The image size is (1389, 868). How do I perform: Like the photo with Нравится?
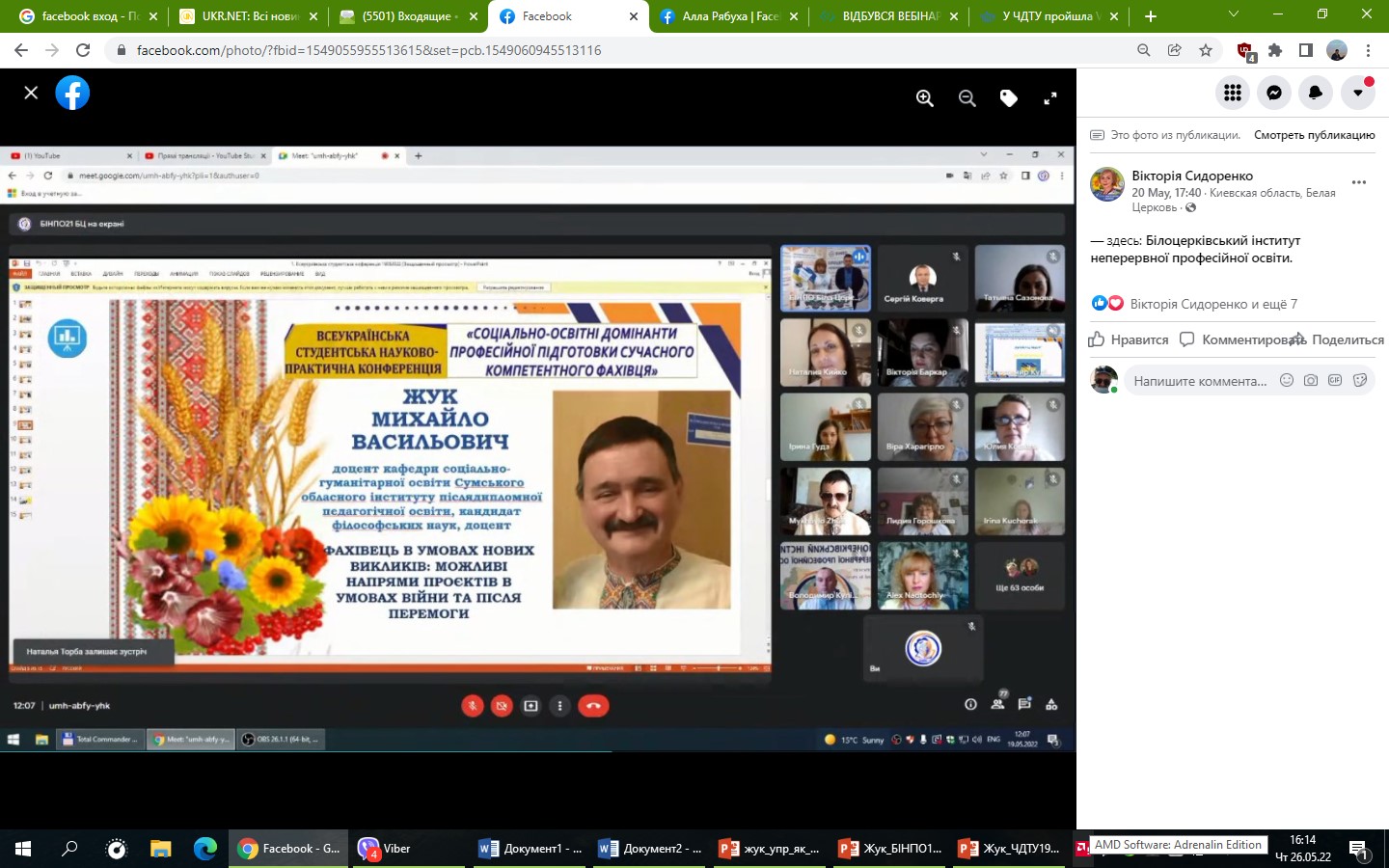click(1129, 339)
